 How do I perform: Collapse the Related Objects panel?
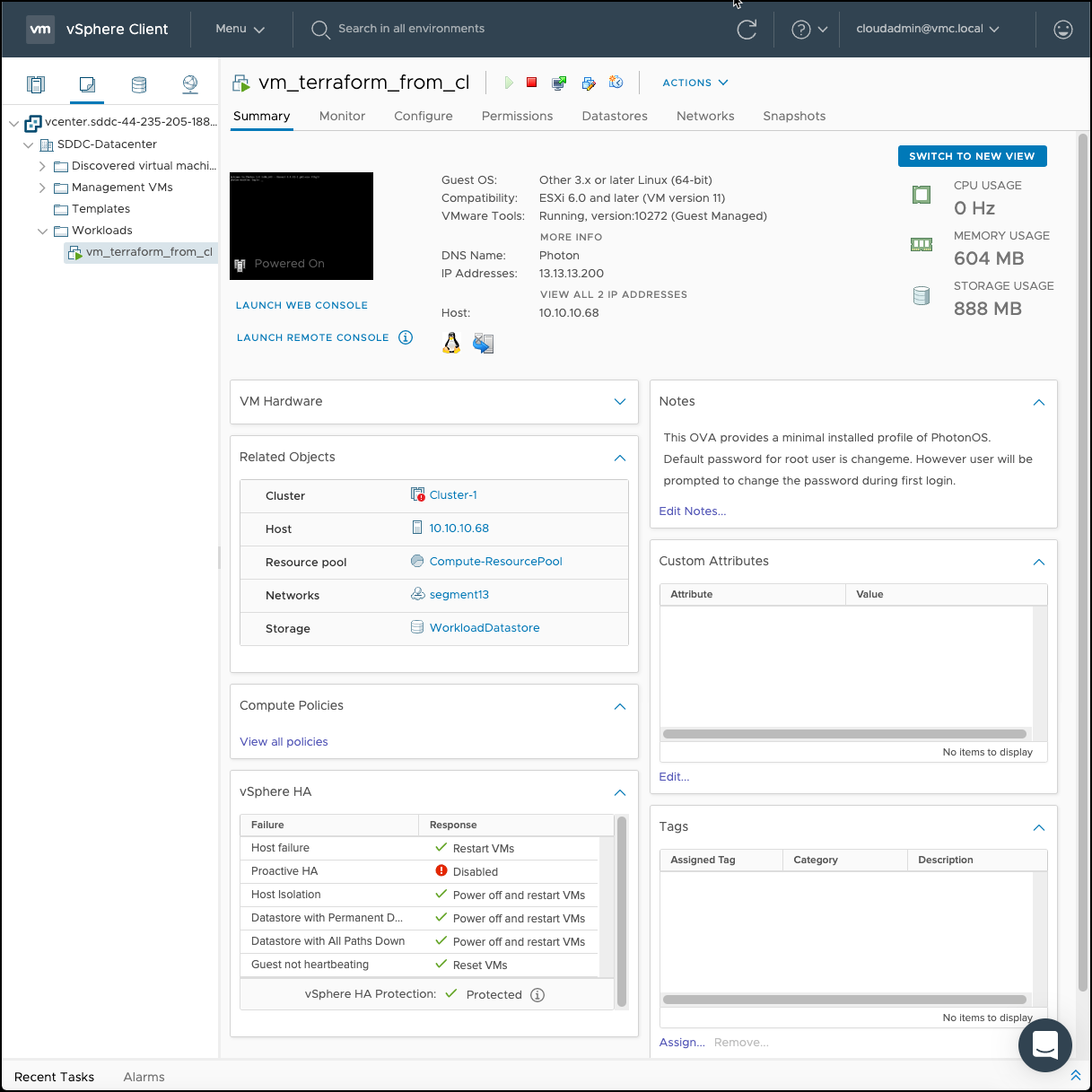[x=619, y=458]
